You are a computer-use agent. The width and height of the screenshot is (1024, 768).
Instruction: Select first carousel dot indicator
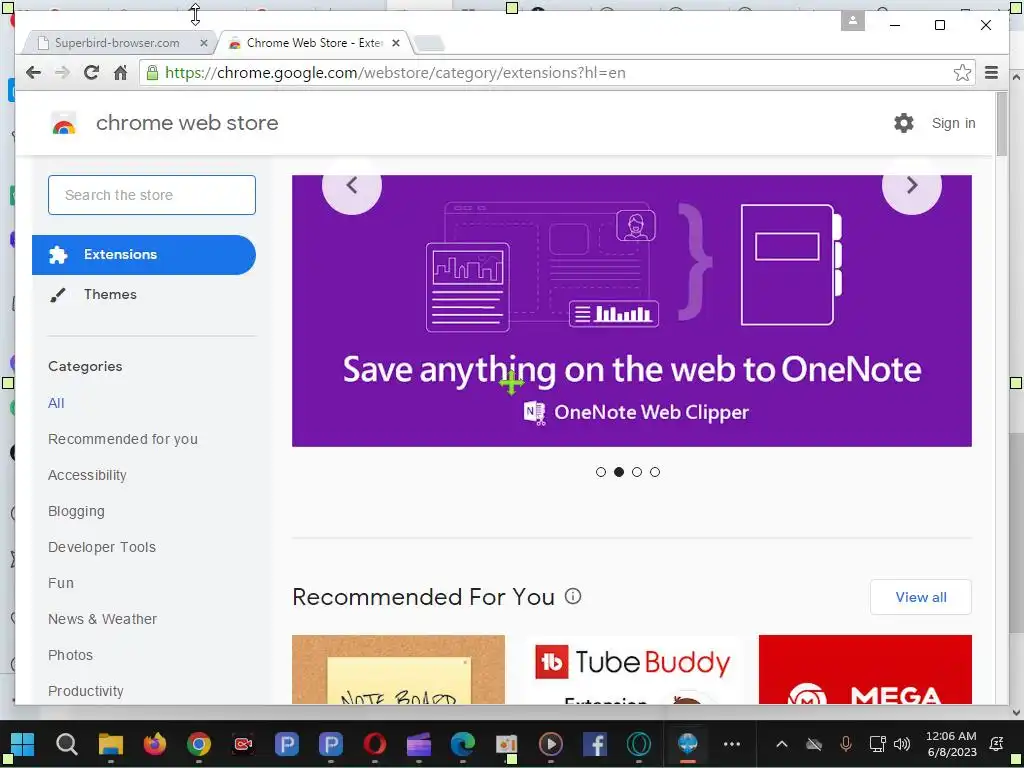pyautogui.click(x=601, y=472)
